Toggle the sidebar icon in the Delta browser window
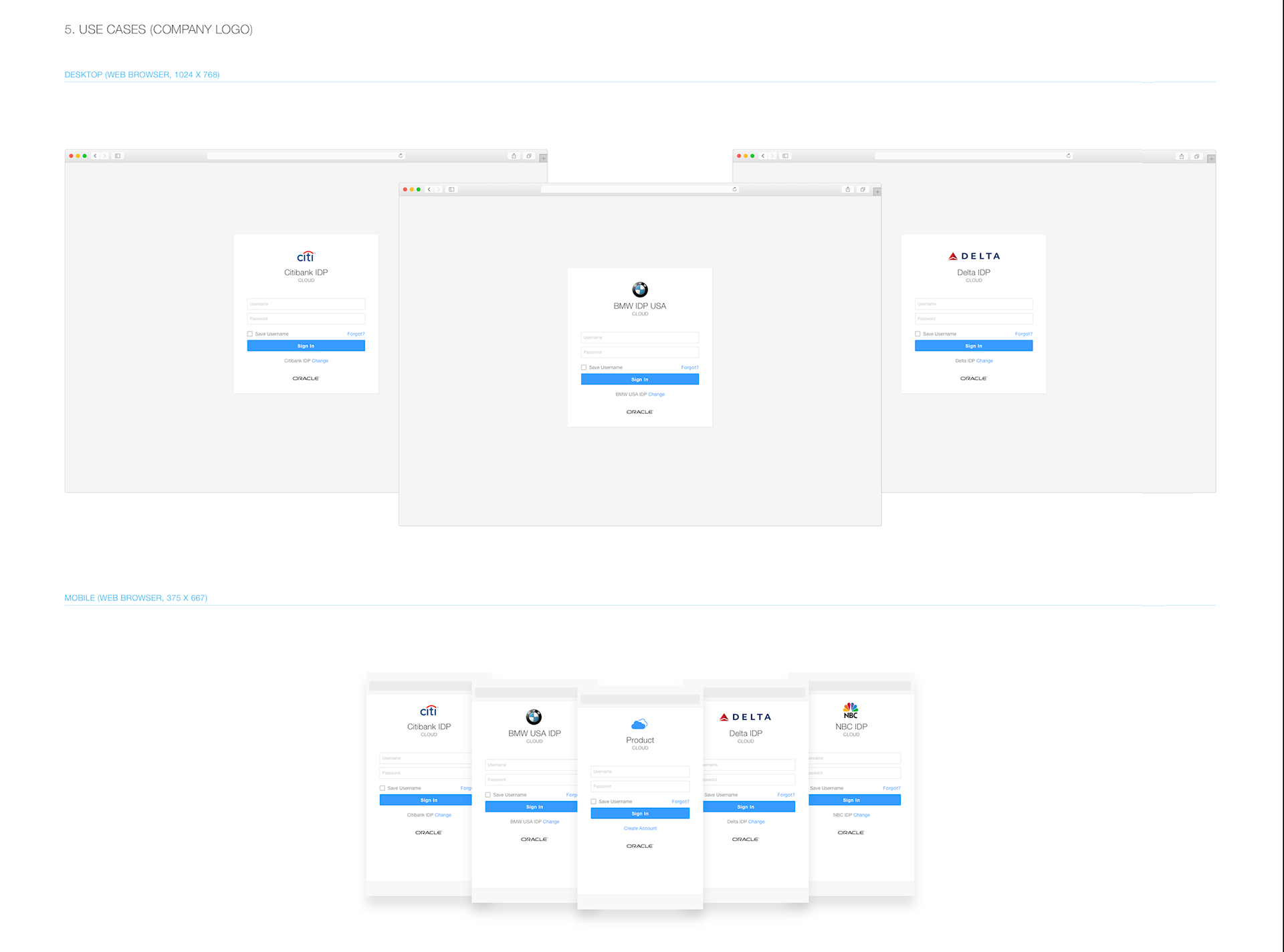 [785, 156]
